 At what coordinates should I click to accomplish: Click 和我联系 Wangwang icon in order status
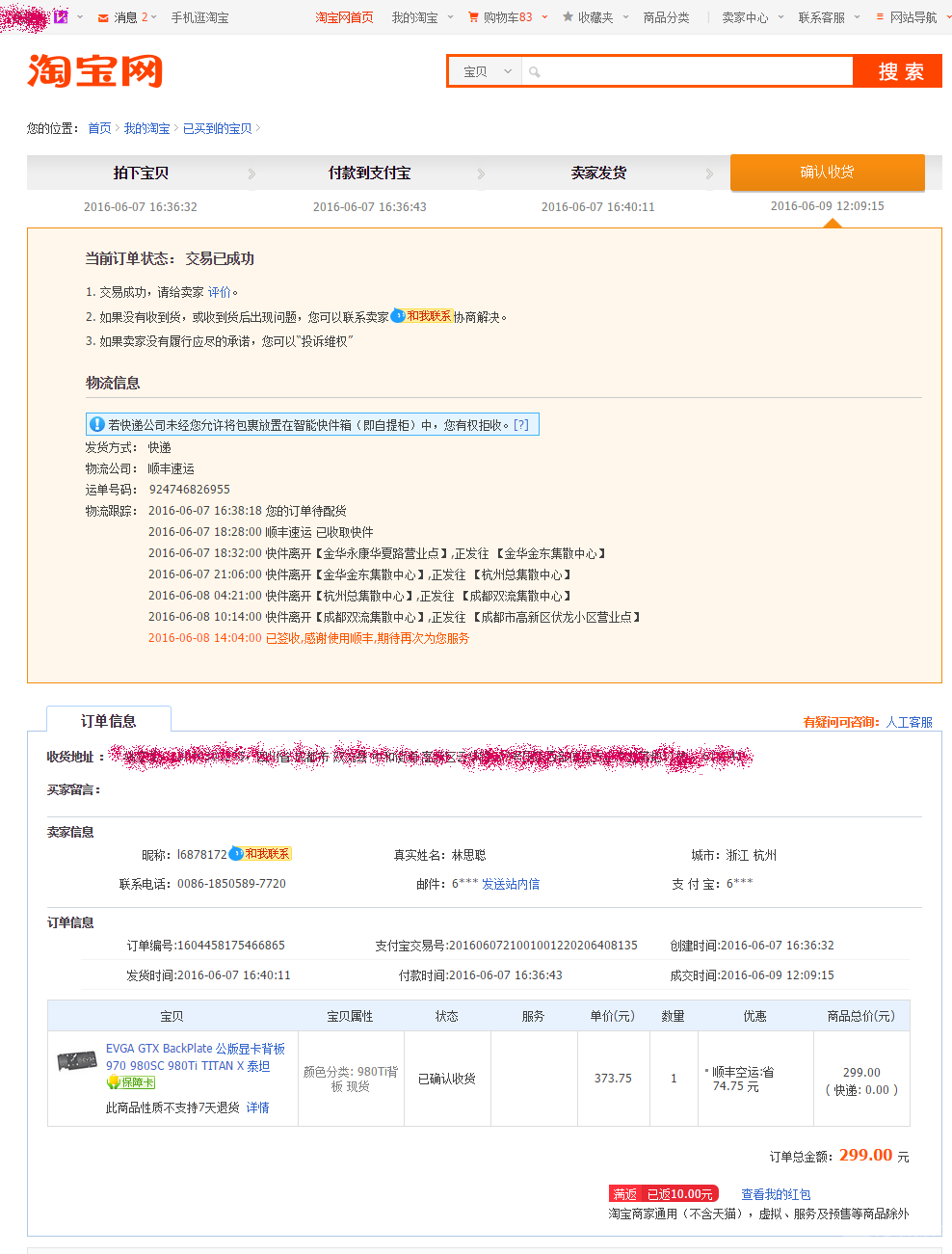tap(422, 316)
